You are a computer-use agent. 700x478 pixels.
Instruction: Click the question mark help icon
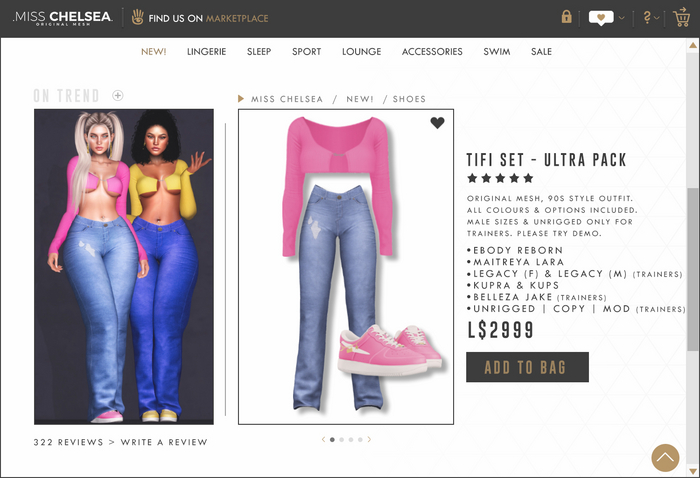(647, 17)
